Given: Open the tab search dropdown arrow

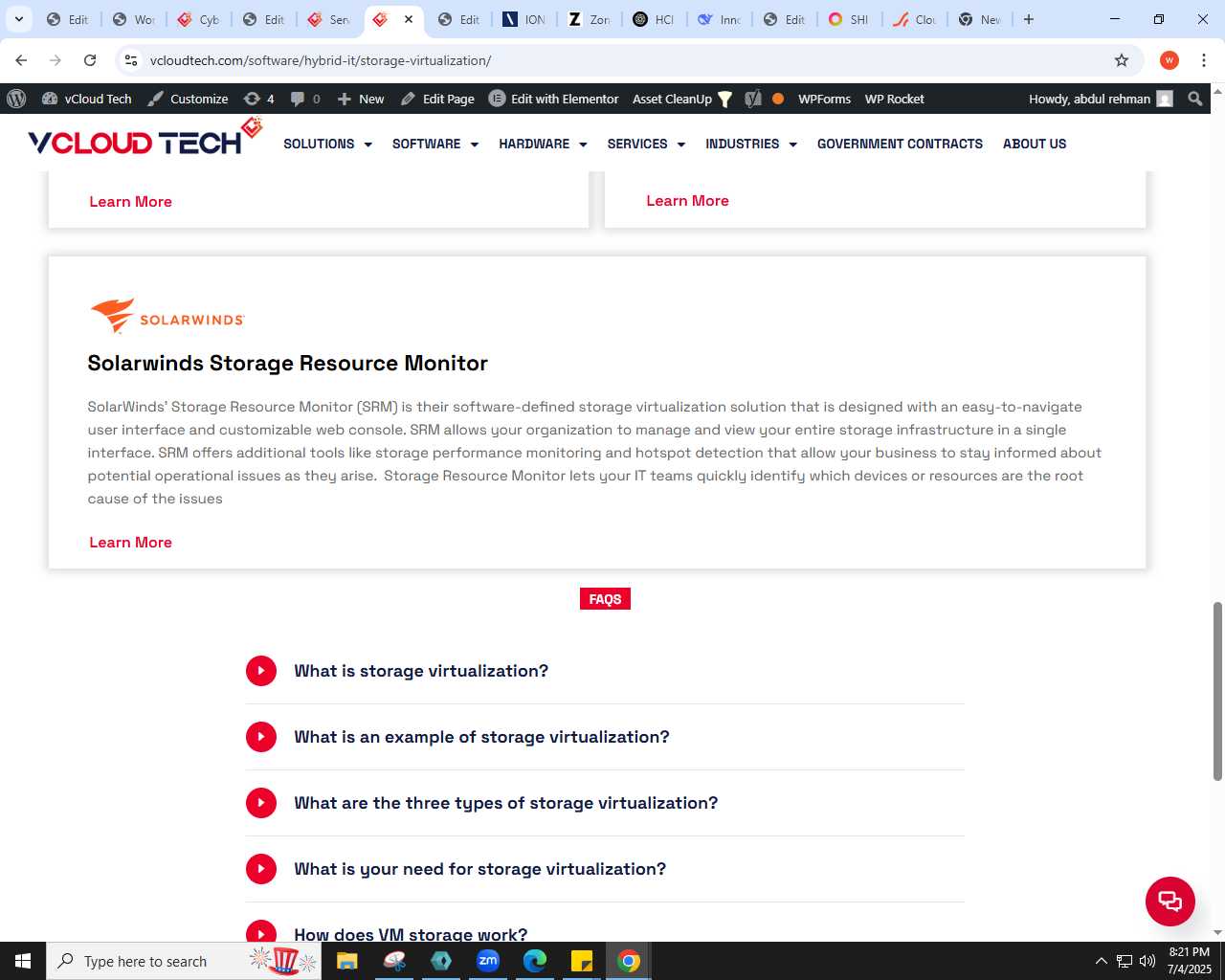Looking at the screenshot, I should click(18, 19).
